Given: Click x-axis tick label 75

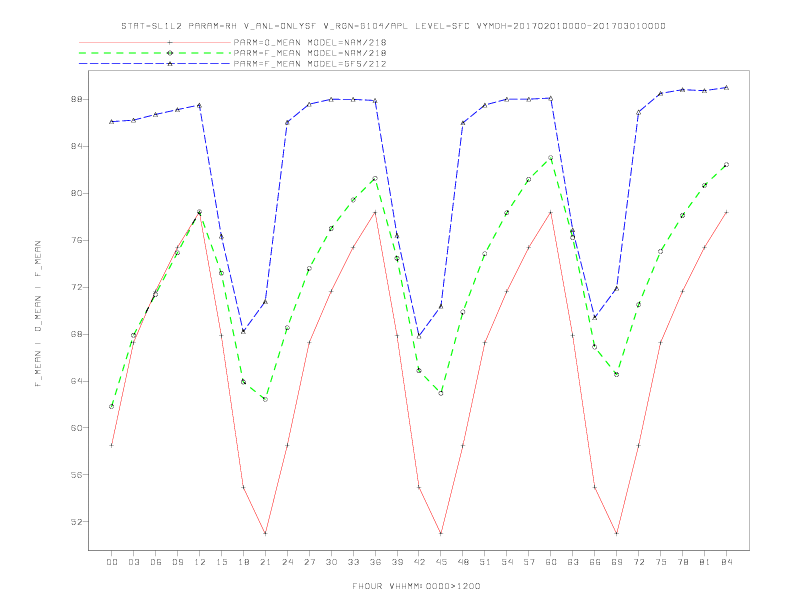Looking at the screenshot, I should click(661, 562).
